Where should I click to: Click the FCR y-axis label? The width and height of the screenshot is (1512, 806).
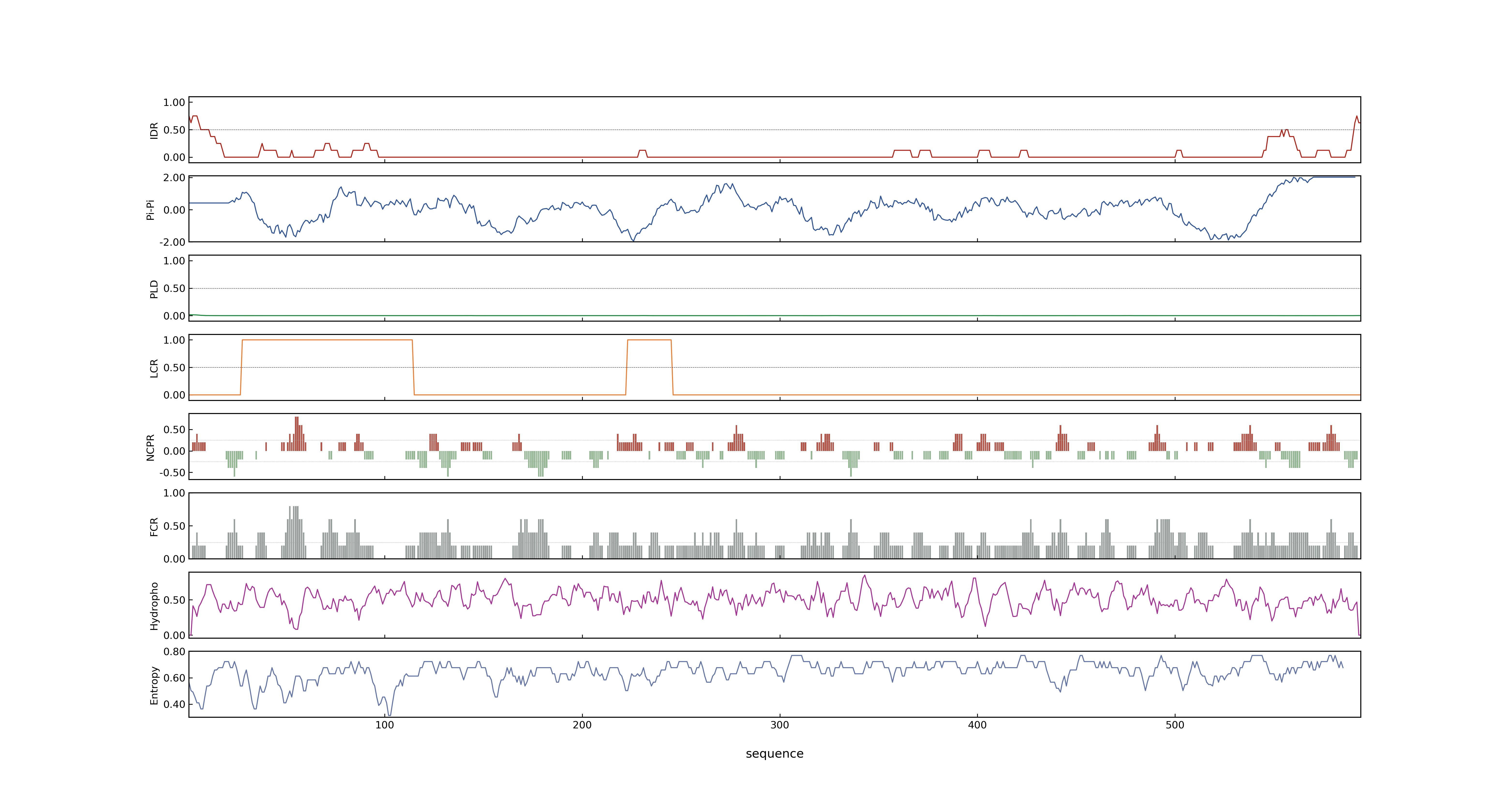point(154,526)
